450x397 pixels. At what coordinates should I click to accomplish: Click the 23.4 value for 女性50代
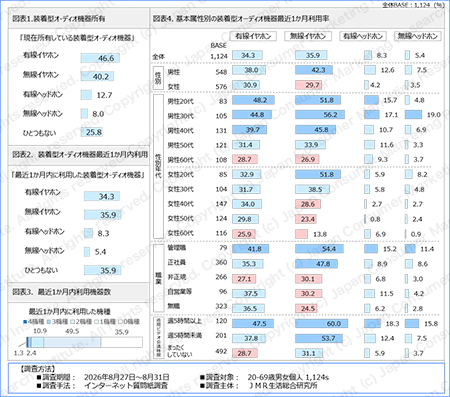(308, 219)
